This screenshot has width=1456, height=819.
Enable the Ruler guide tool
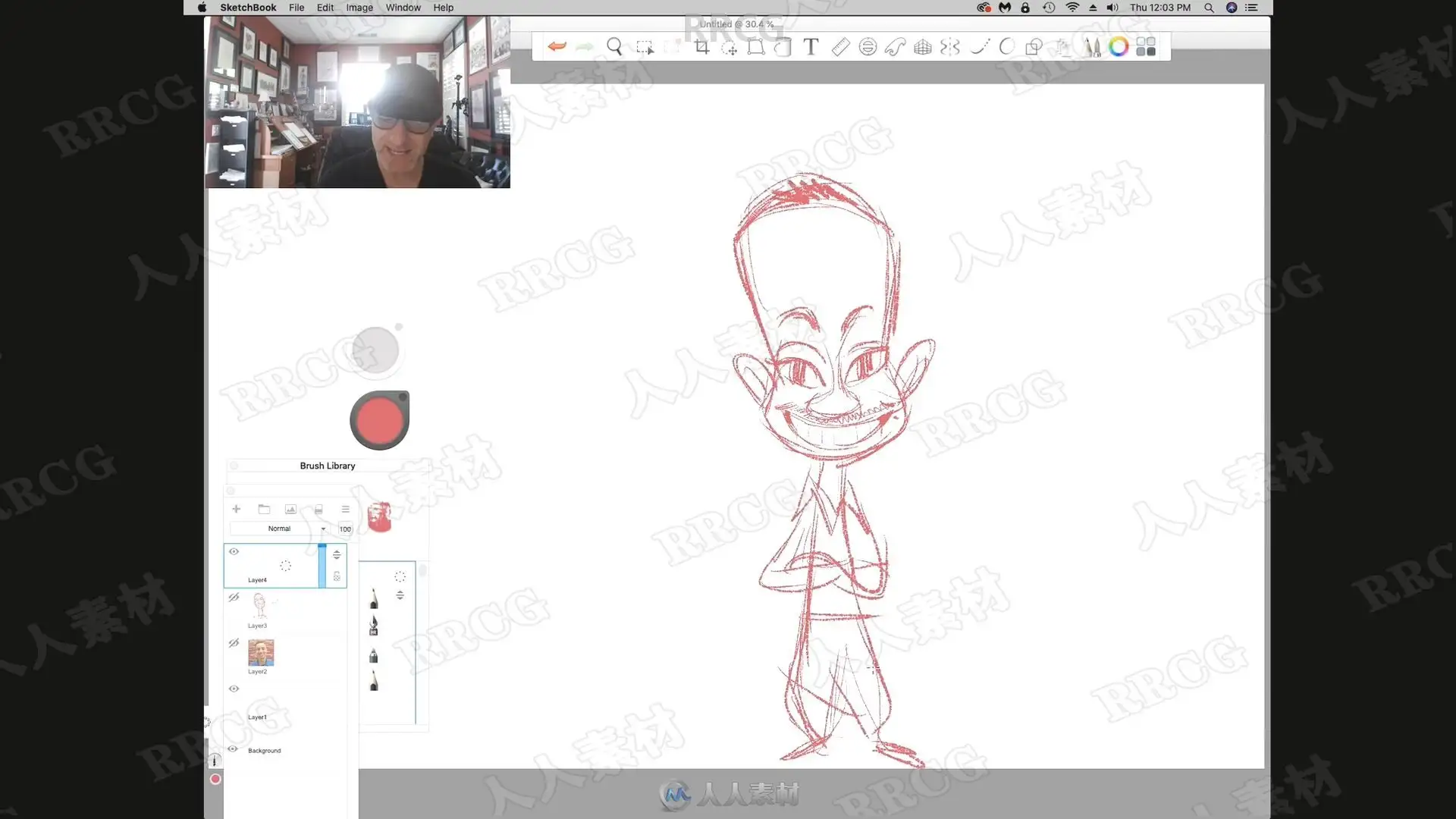point(840,47)
